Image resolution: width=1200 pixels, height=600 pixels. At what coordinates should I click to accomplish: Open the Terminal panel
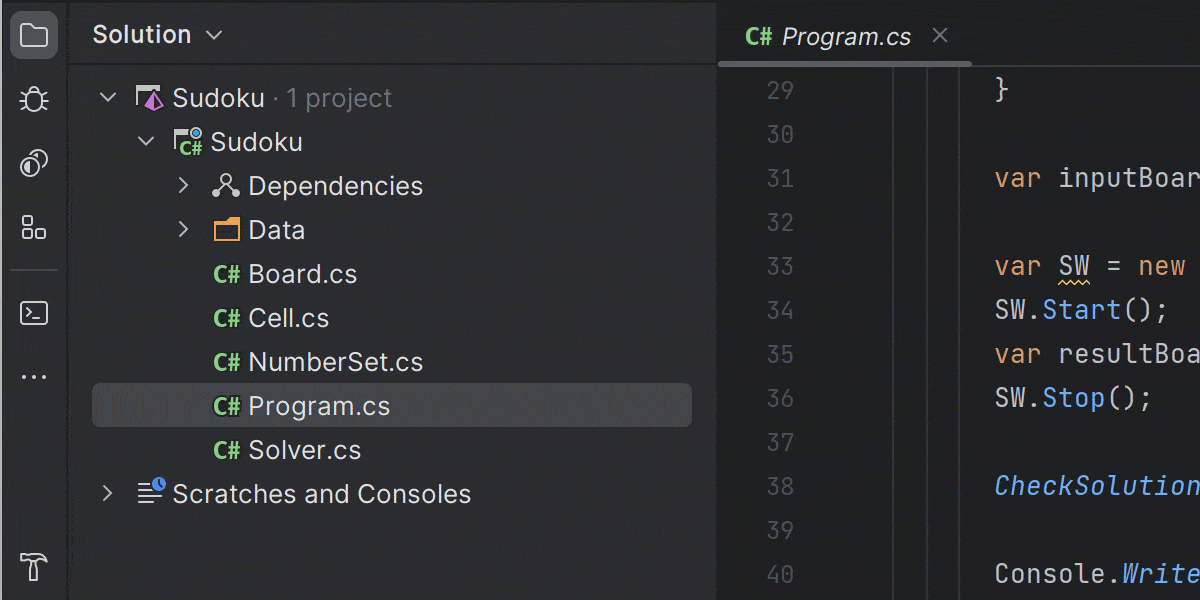pos(34,313)
